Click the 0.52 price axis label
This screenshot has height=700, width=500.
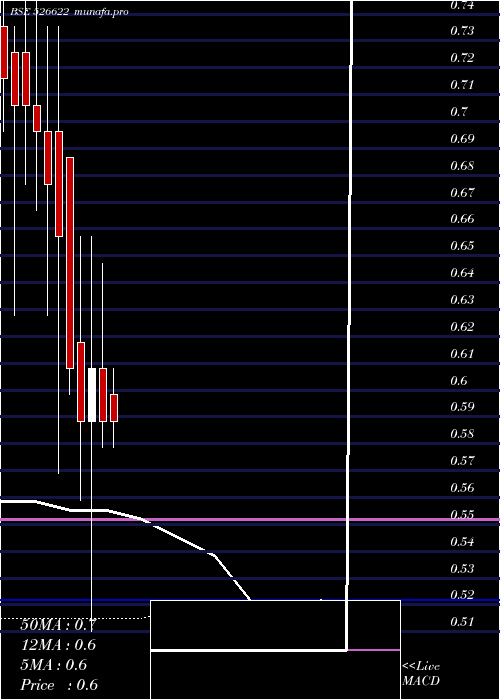462,595
